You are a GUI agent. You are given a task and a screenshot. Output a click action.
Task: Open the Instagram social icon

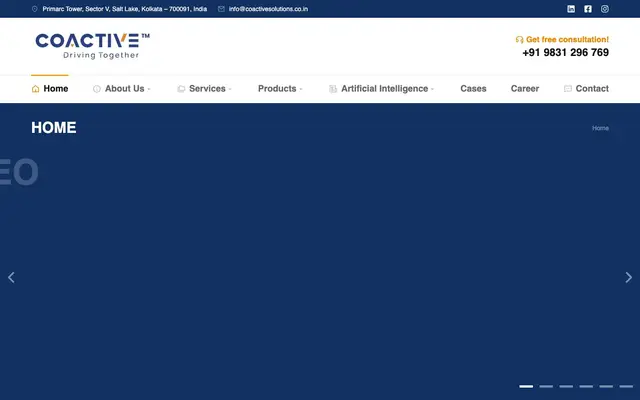[605, 9]
